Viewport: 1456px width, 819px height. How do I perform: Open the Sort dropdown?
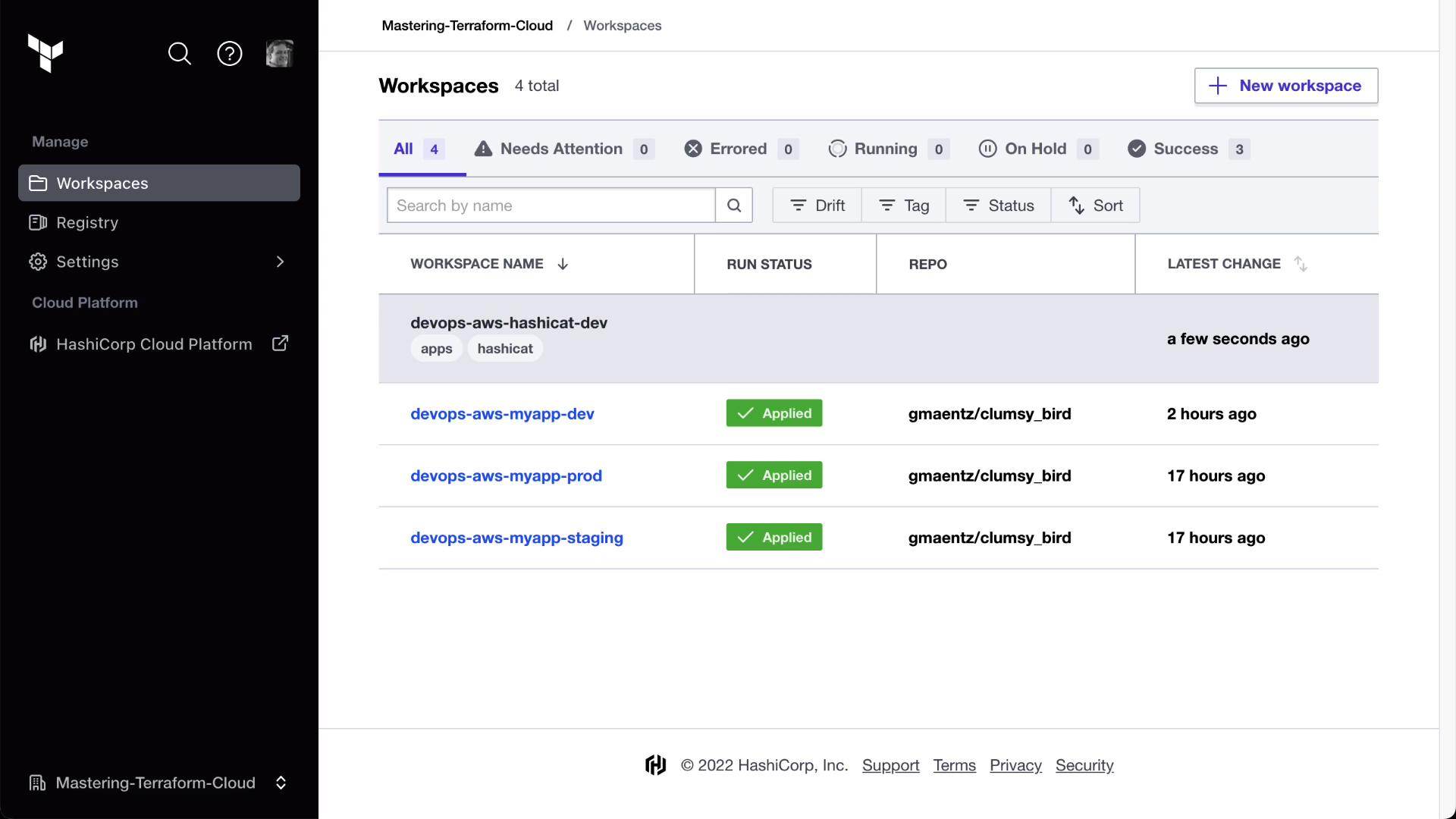click(1096, 206)
